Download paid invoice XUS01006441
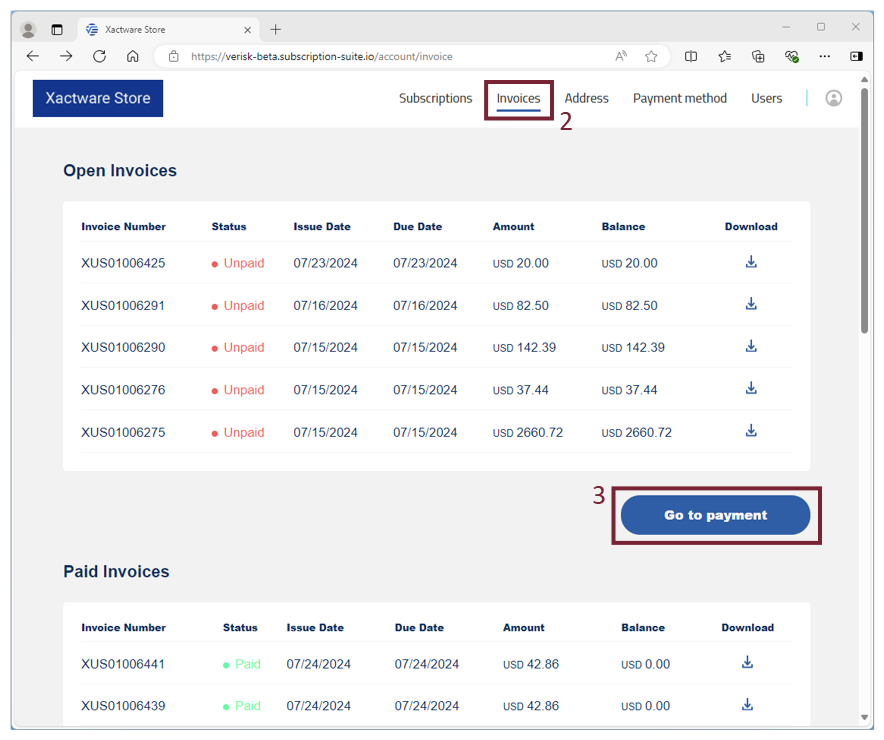The width and height of the screenshot is (884, 740). click(x=747, y=663)
